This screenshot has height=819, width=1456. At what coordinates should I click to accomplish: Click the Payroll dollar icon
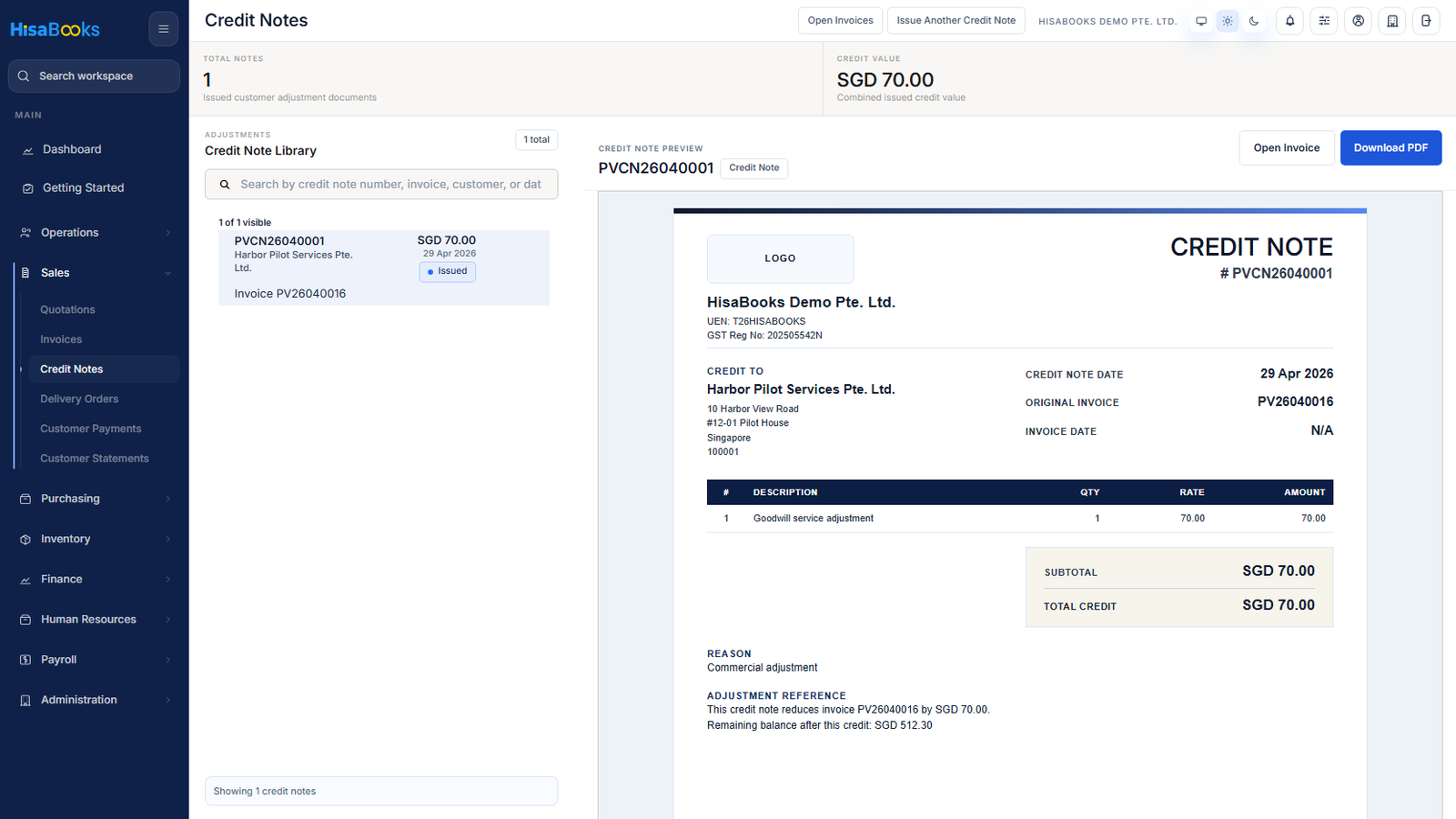25,660
